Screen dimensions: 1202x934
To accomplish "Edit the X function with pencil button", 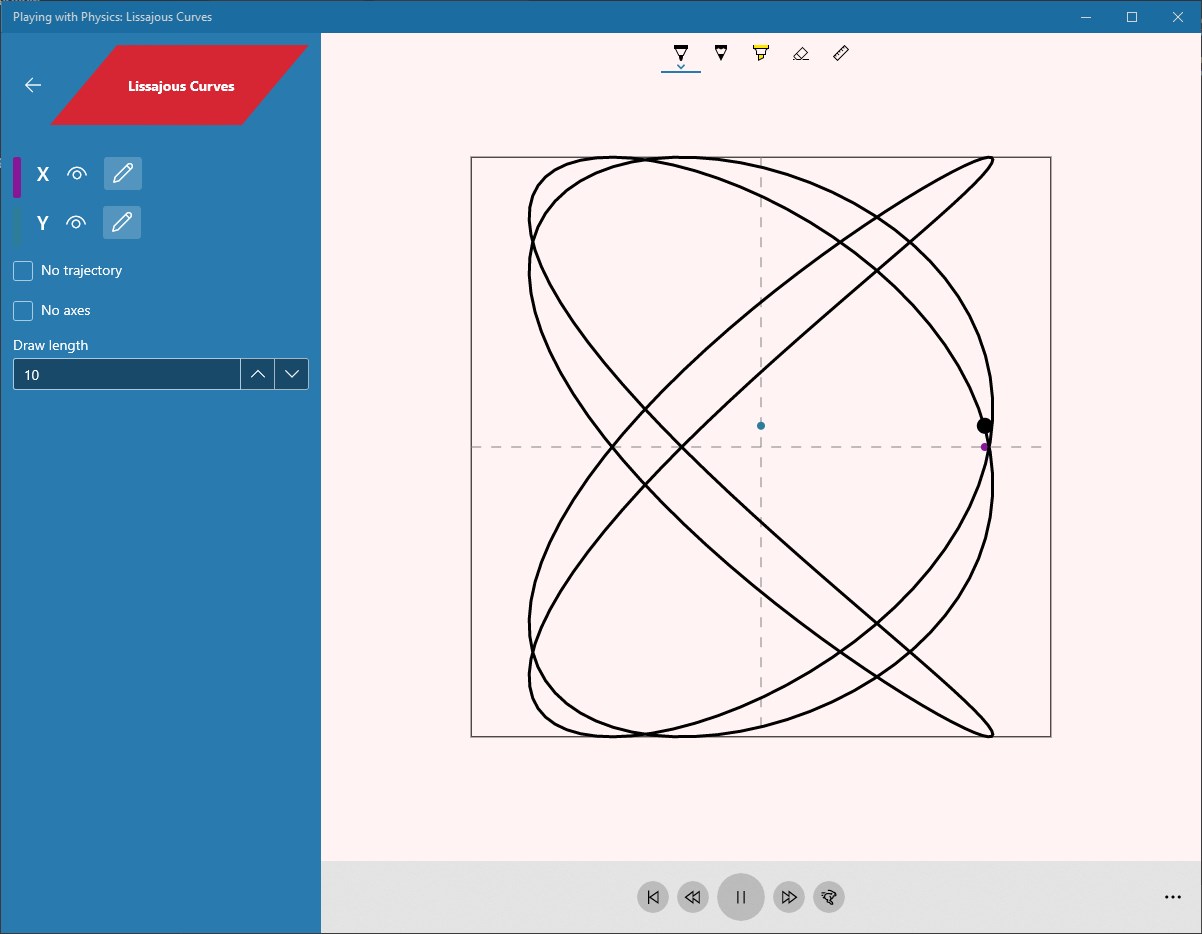I will tap(123, 173).
